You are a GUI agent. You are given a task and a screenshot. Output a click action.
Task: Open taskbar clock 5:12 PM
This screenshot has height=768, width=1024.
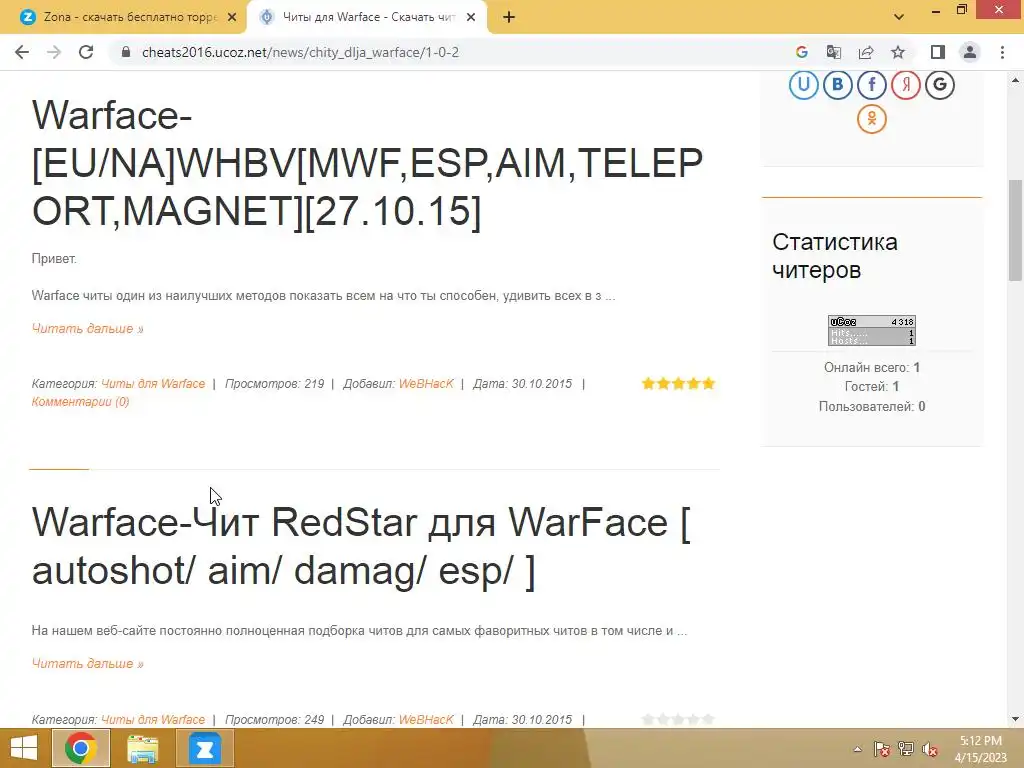pos(980,749)
